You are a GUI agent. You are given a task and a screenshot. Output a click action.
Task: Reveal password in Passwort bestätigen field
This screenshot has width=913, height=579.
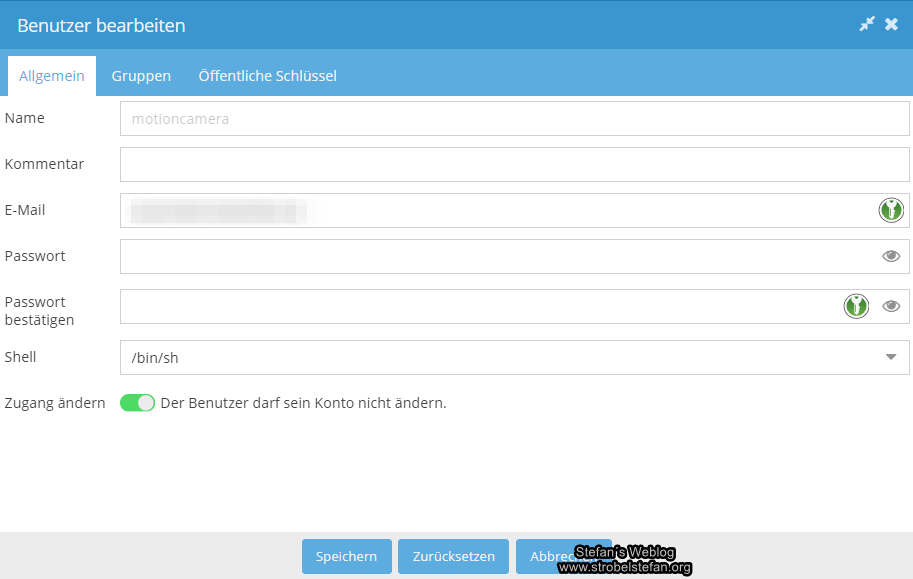tap(891, 306)
